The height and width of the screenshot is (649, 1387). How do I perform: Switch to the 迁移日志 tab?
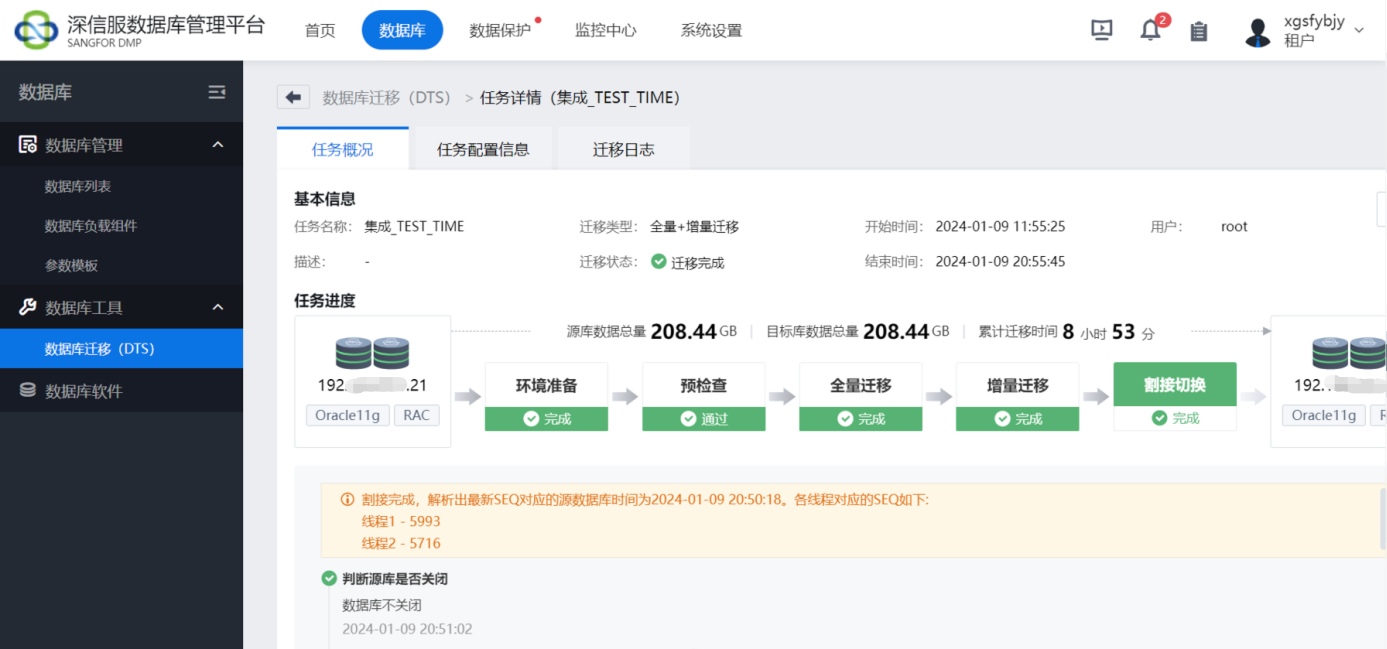623,147
